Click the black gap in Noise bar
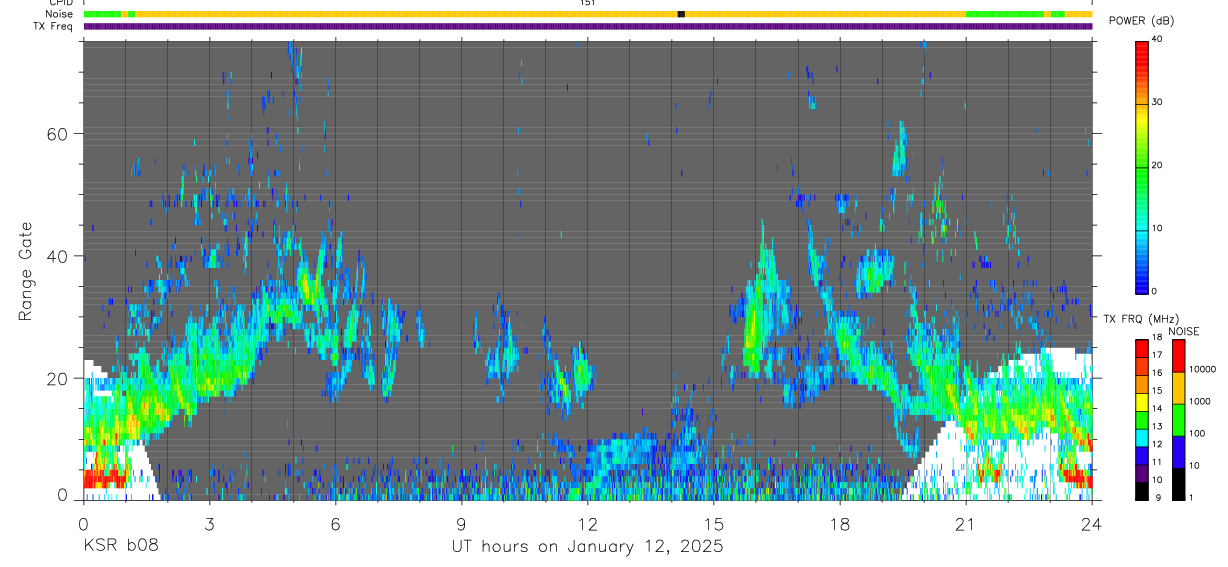1228x567 pixels. click(x=681, y=14)
